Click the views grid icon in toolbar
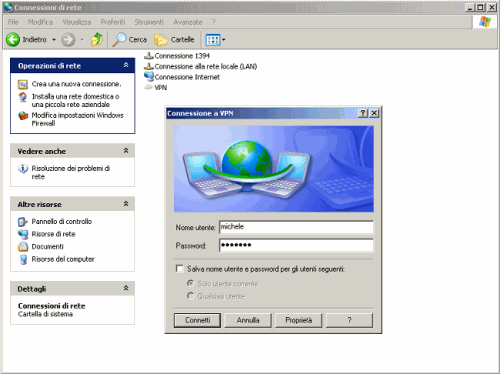 tap(213, 40)
